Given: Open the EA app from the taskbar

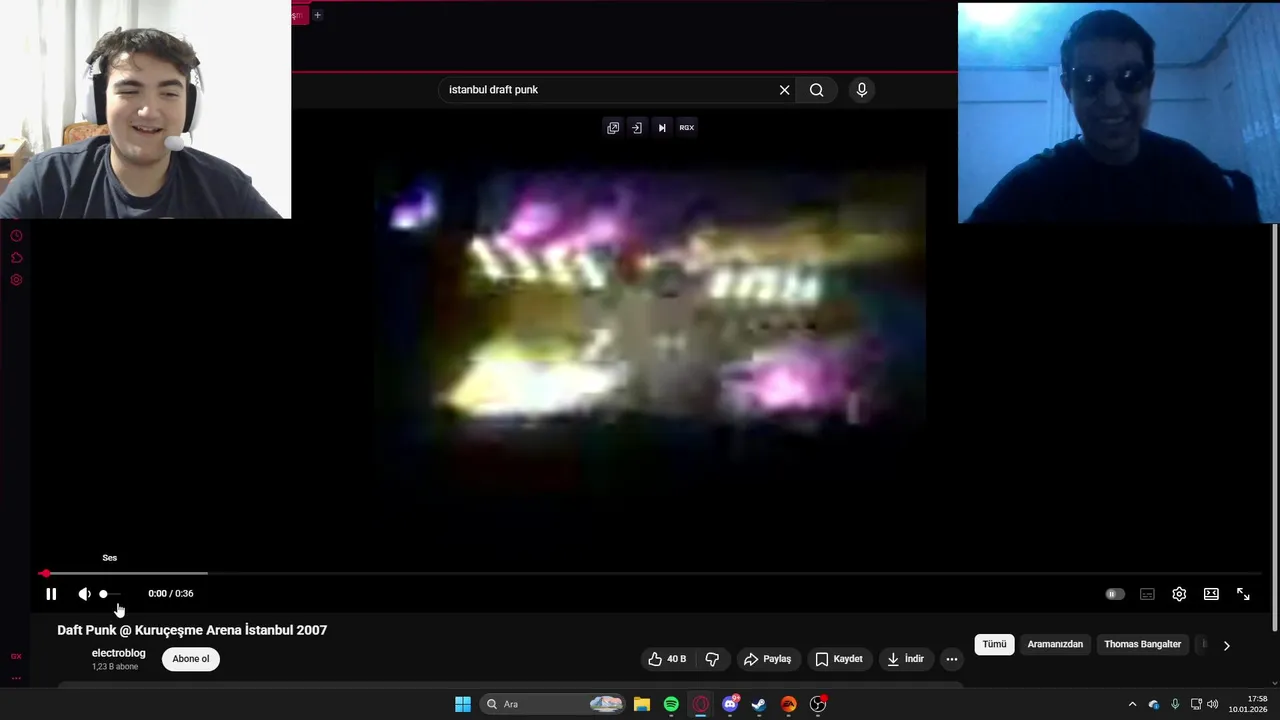Looking at the screenshot, I should (789, 704).
